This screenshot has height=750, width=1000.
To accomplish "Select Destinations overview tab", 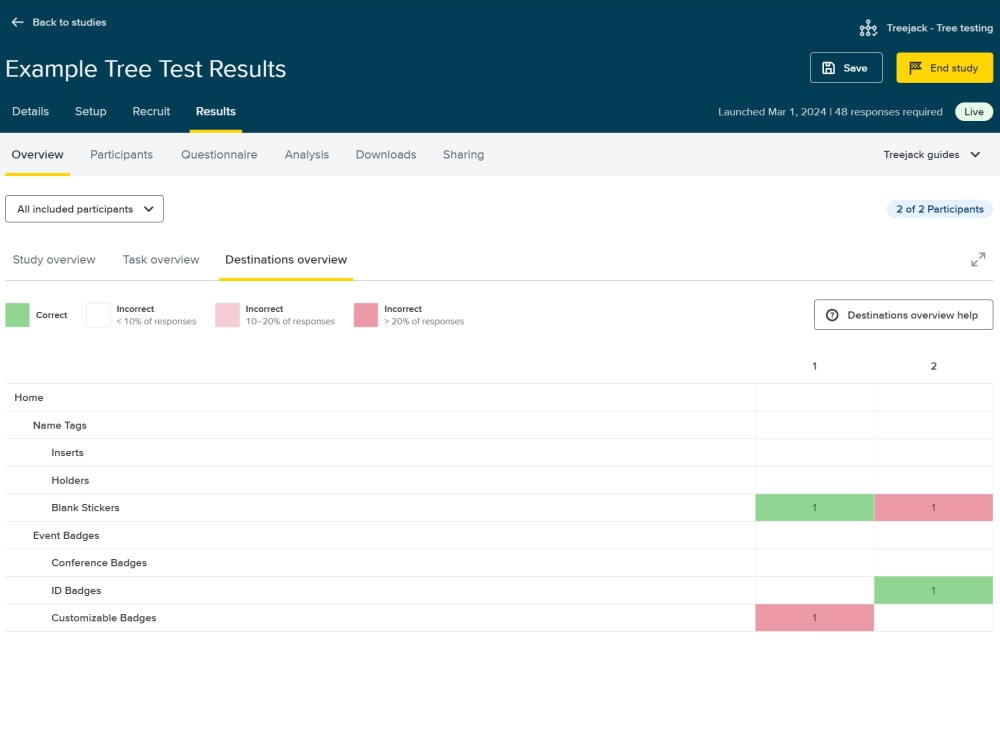I will [x=286, y=260].
